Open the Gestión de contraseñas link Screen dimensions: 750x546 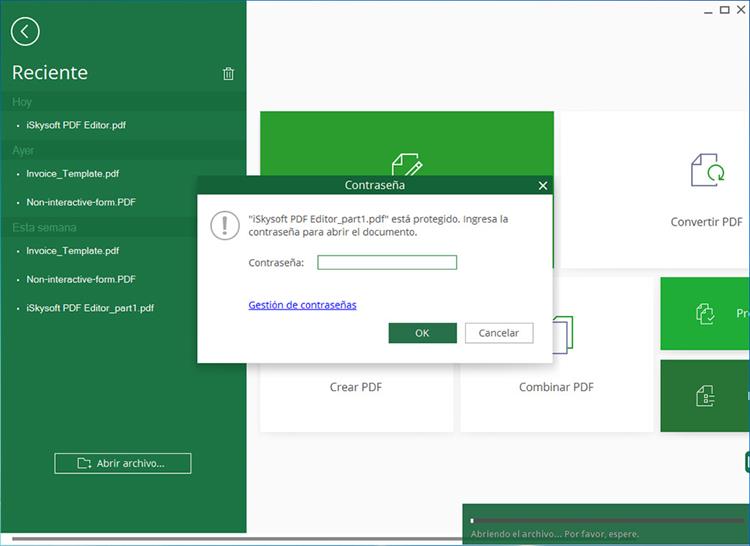click(x=302, y=305)
